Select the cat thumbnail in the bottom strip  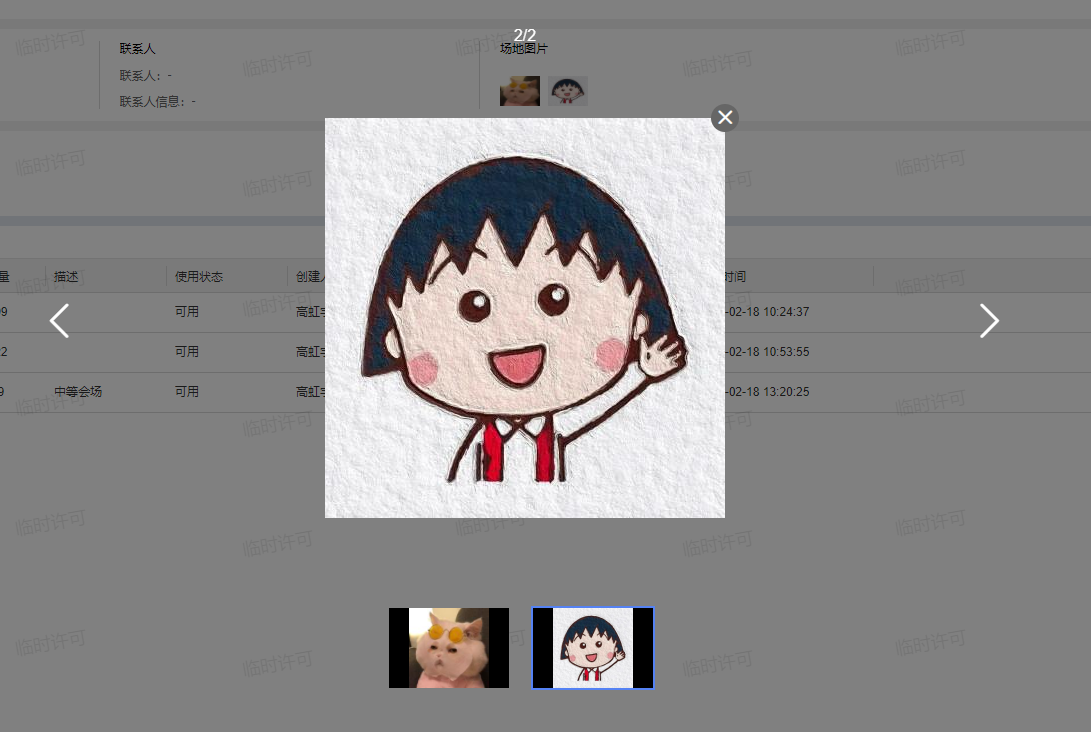coord(449,648)
